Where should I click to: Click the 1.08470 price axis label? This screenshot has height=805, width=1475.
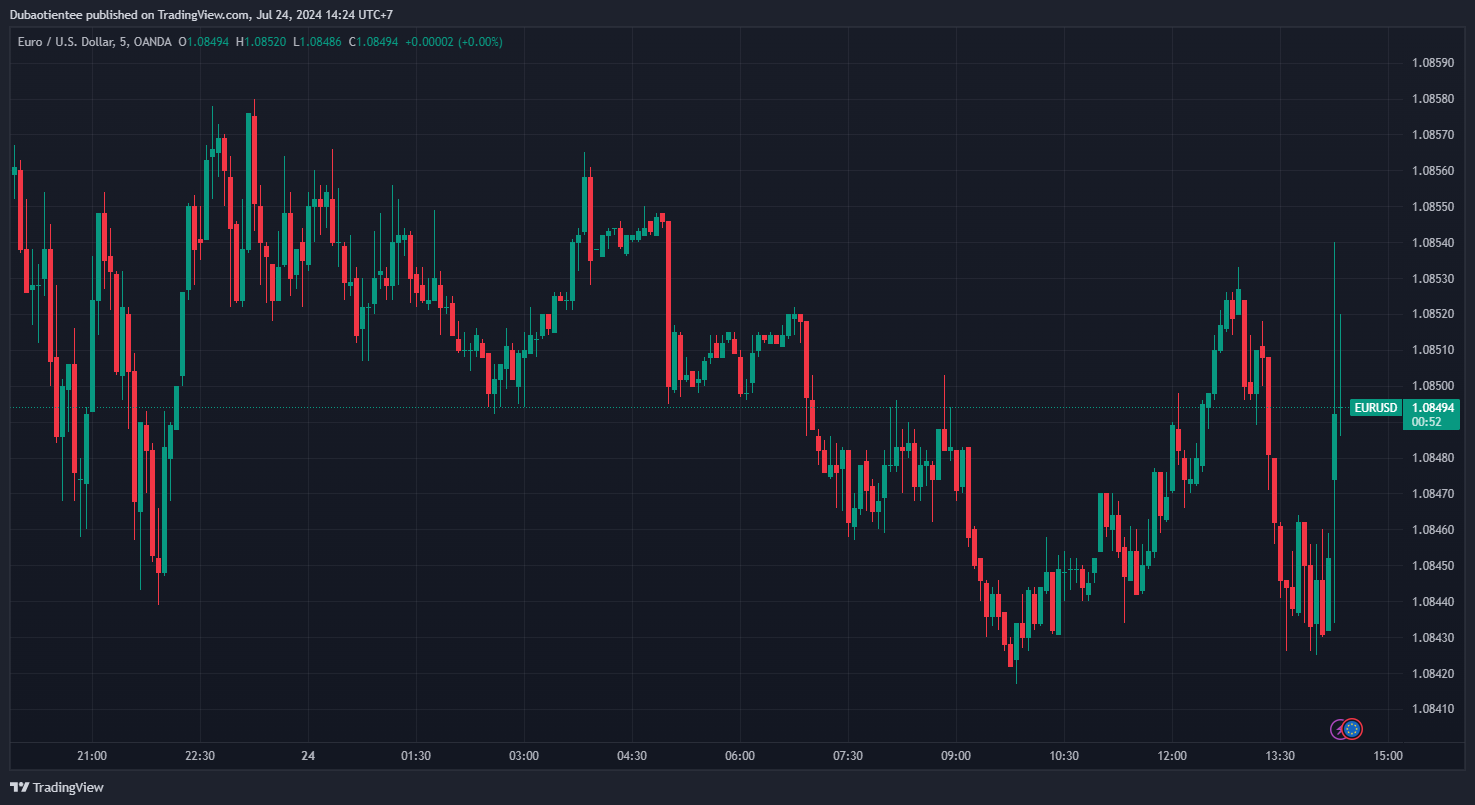(1433, 494)
